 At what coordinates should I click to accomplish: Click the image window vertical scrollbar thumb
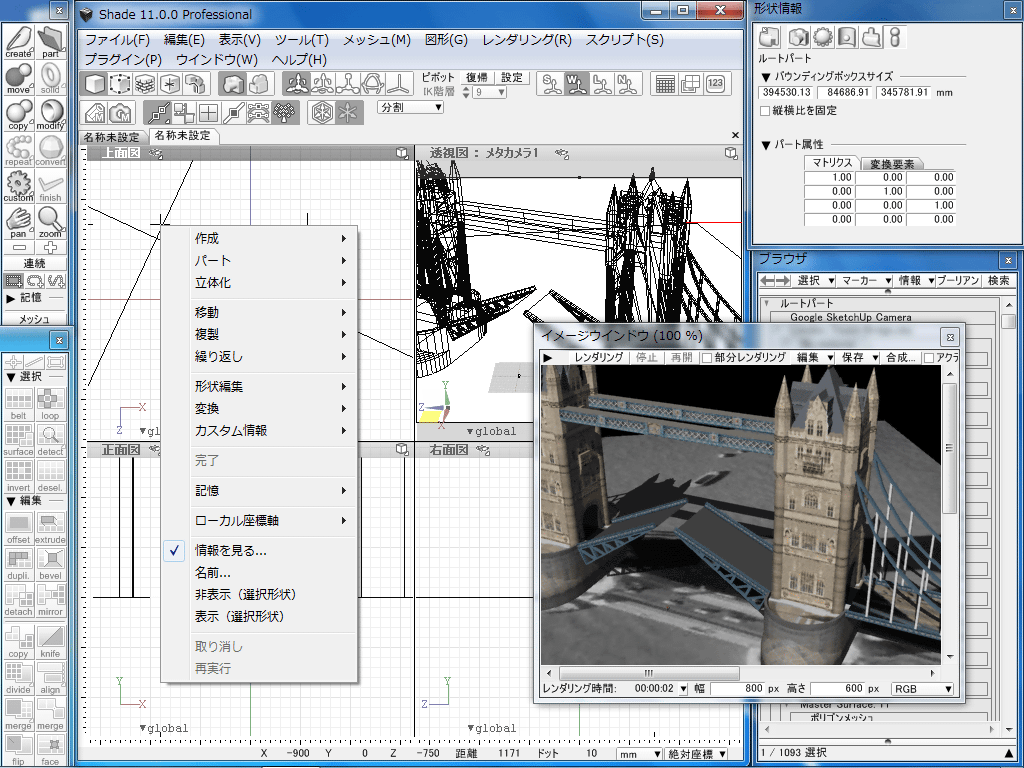(x=949, y=448)
